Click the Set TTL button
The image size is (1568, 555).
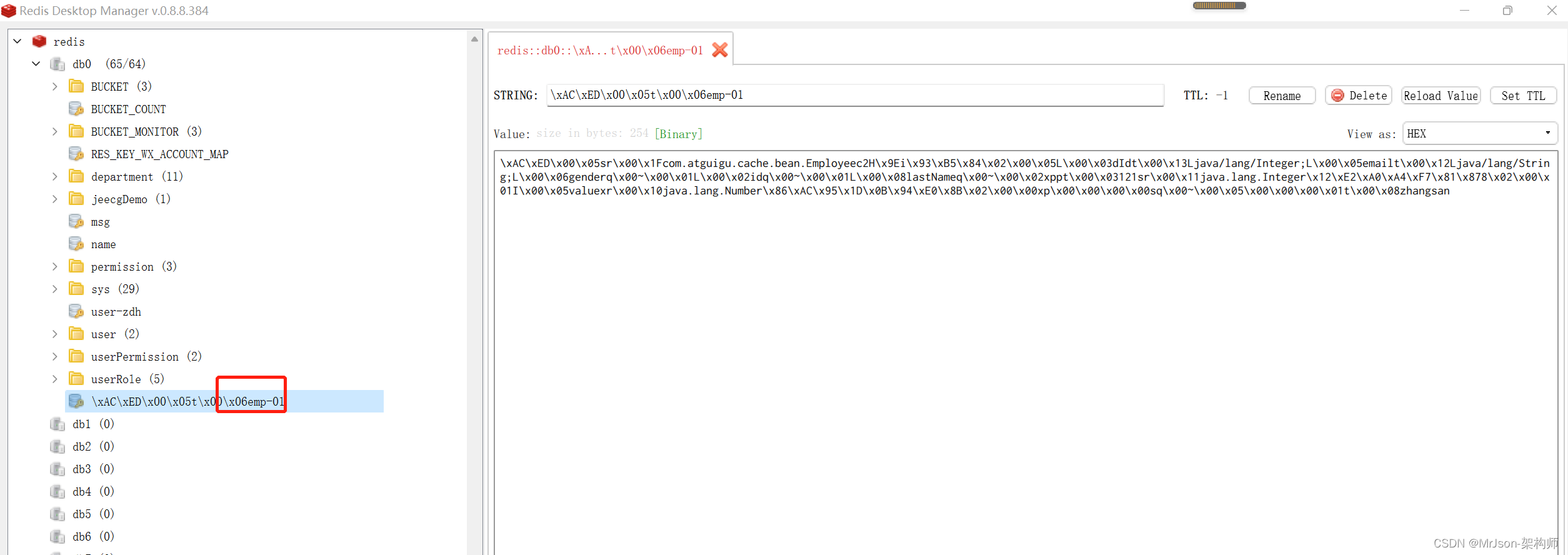1523,96
